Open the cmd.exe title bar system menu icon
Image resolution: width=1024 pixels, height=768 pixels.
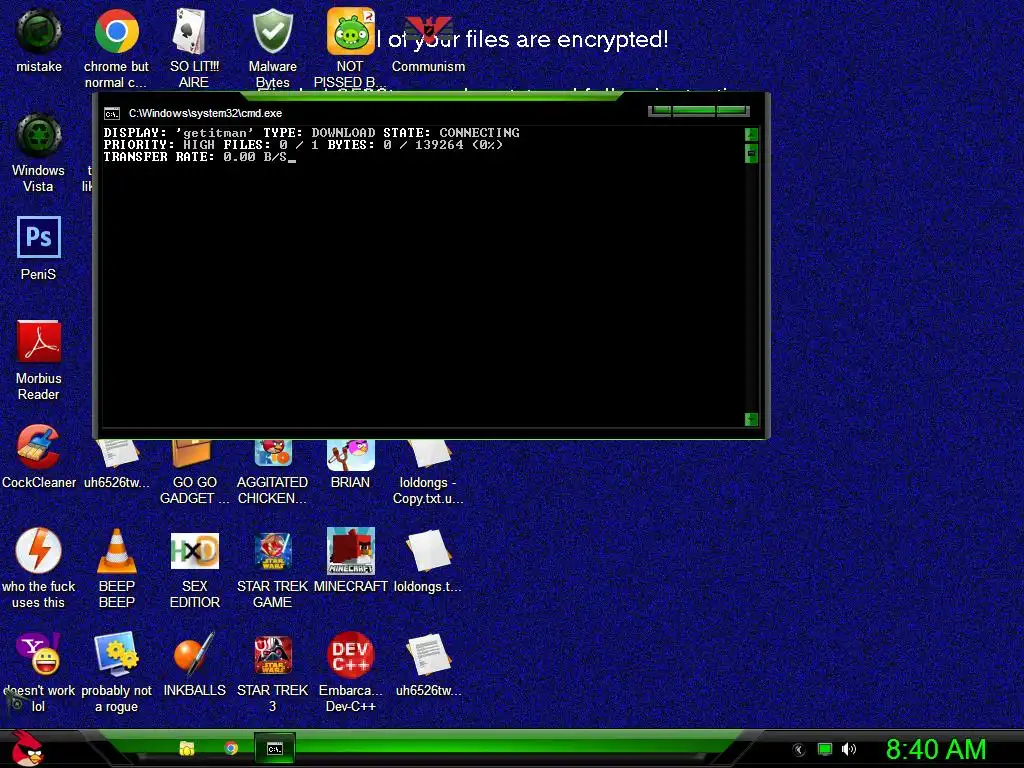tap(112, 114)
